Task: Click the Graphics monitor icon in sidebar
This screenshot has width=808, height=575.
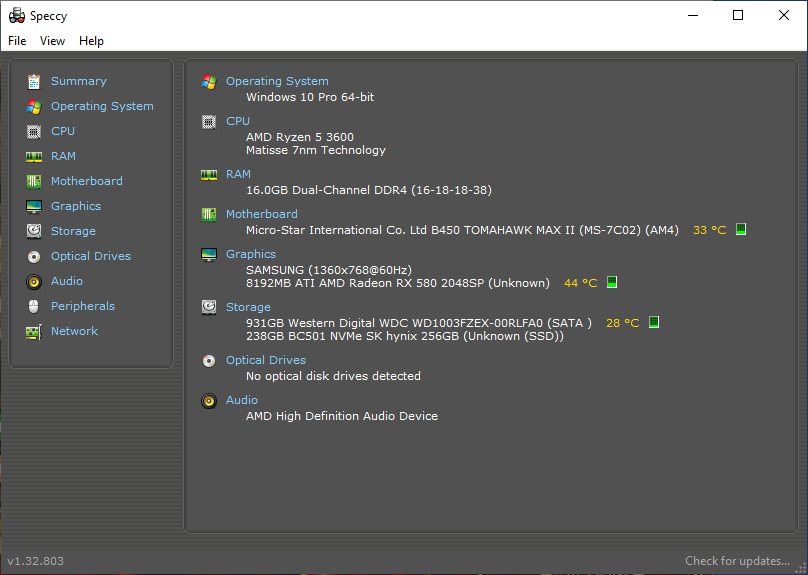Action: tap(34, 207)
